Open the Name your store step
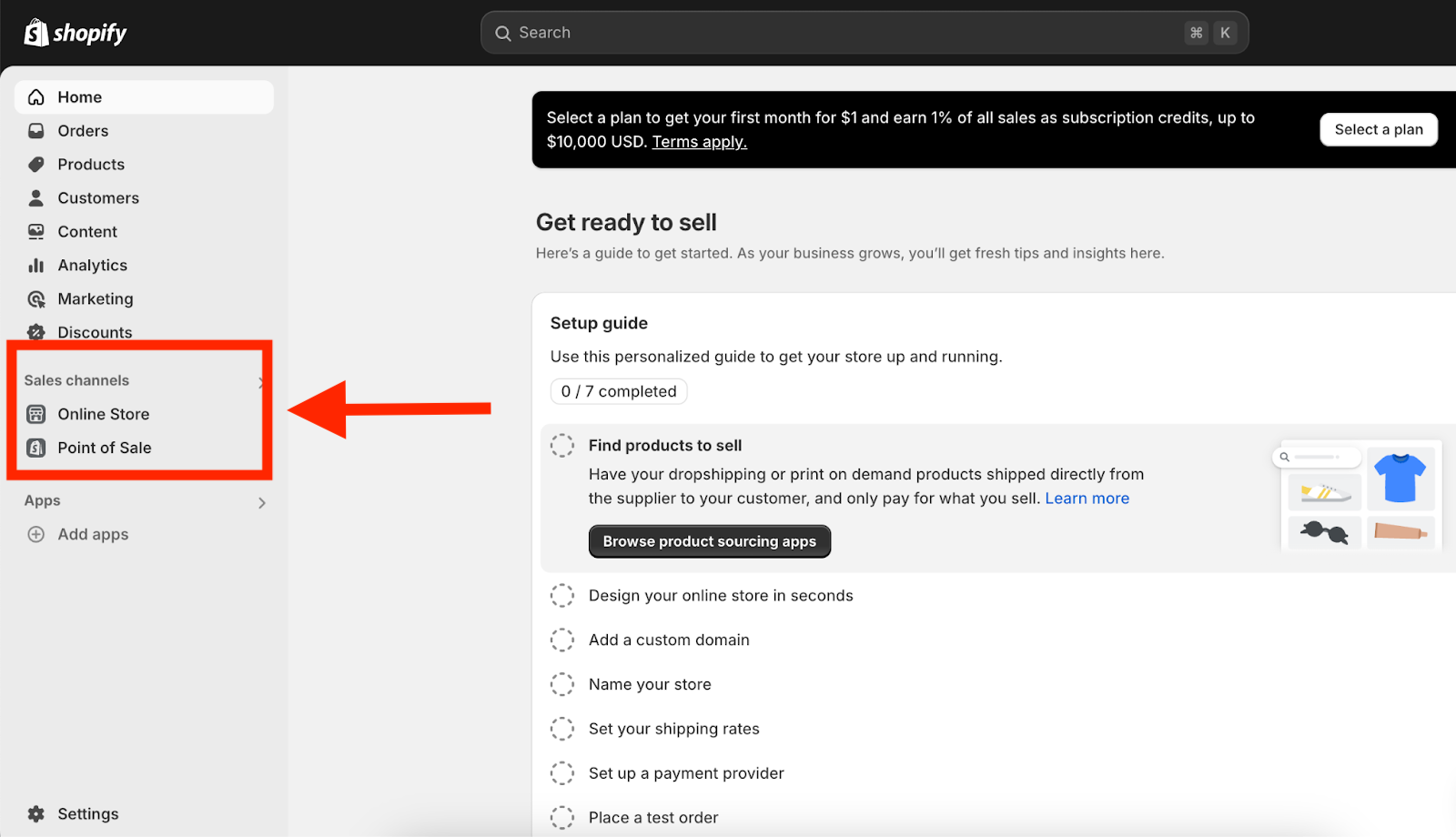The height and width of the screenshot is (837, 1456). click(x=650, y=685)
